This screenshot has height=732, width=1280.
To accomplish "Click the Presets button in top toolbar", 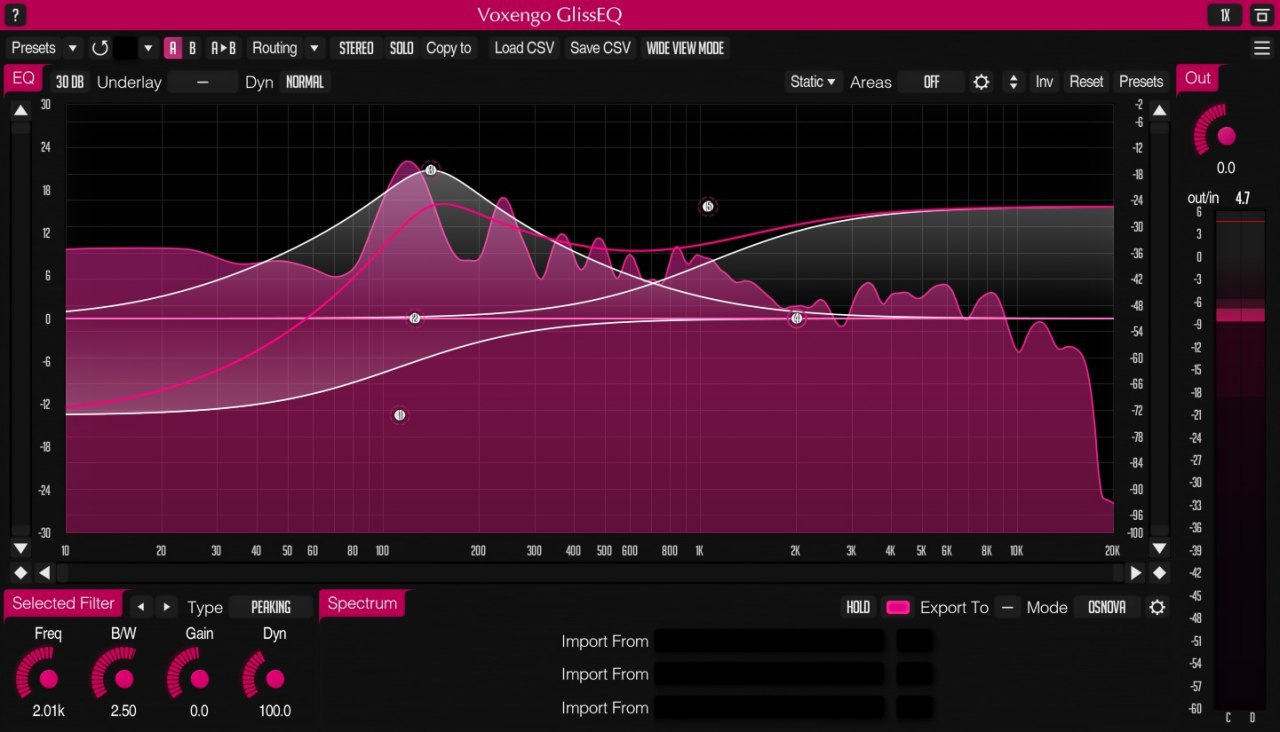I will click(x=34, y=48).
